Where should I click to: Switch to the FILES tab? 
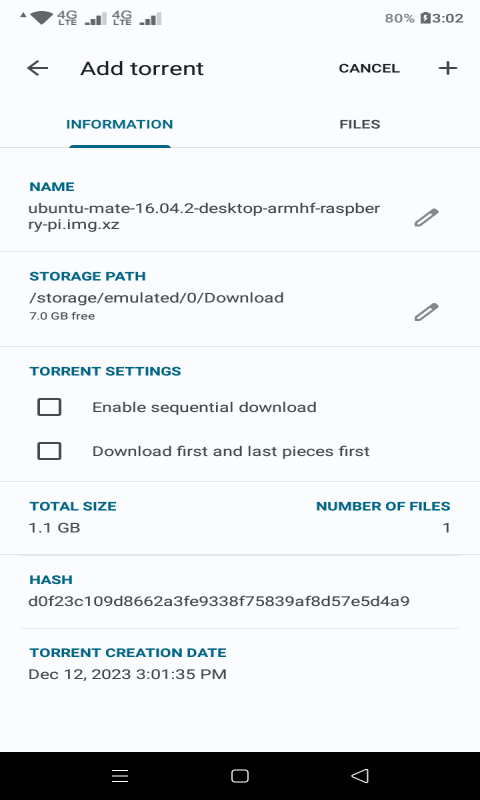[360, 124]
